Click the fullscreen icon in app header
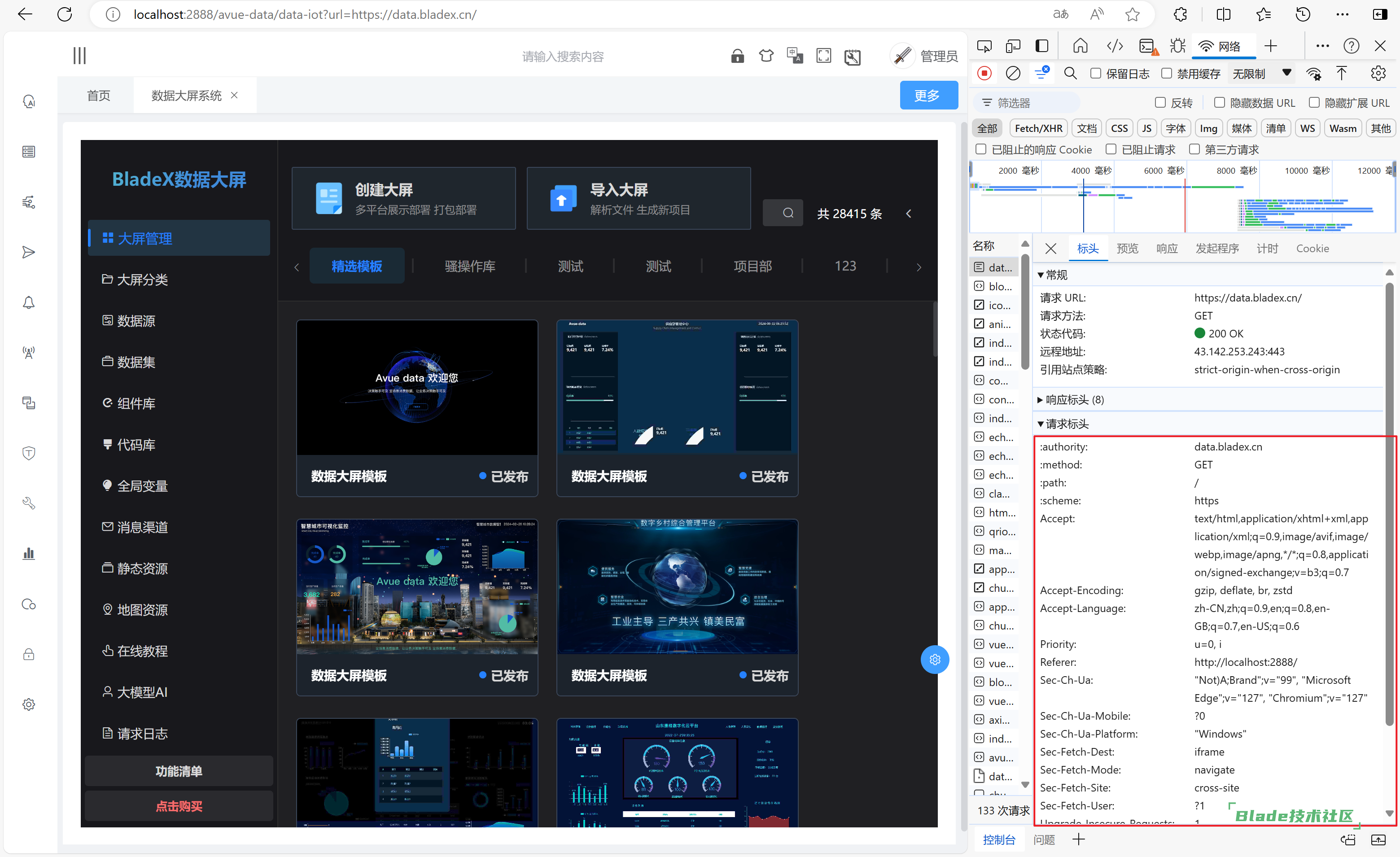Screen dimensions: 1400x857 tap(823, 56)
